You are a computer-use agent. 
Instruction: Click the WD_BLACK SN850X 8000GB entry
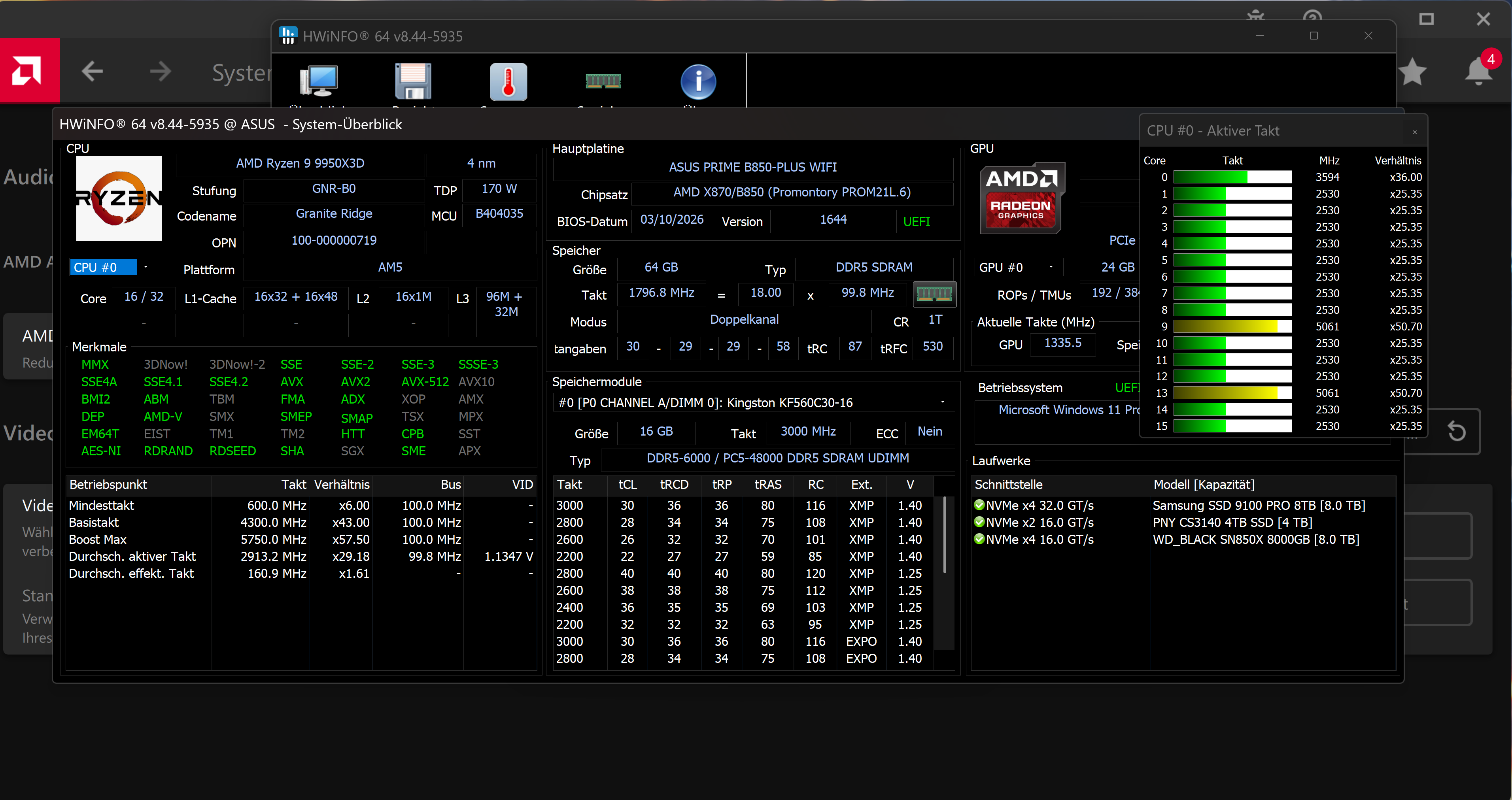click(1256, 540)
